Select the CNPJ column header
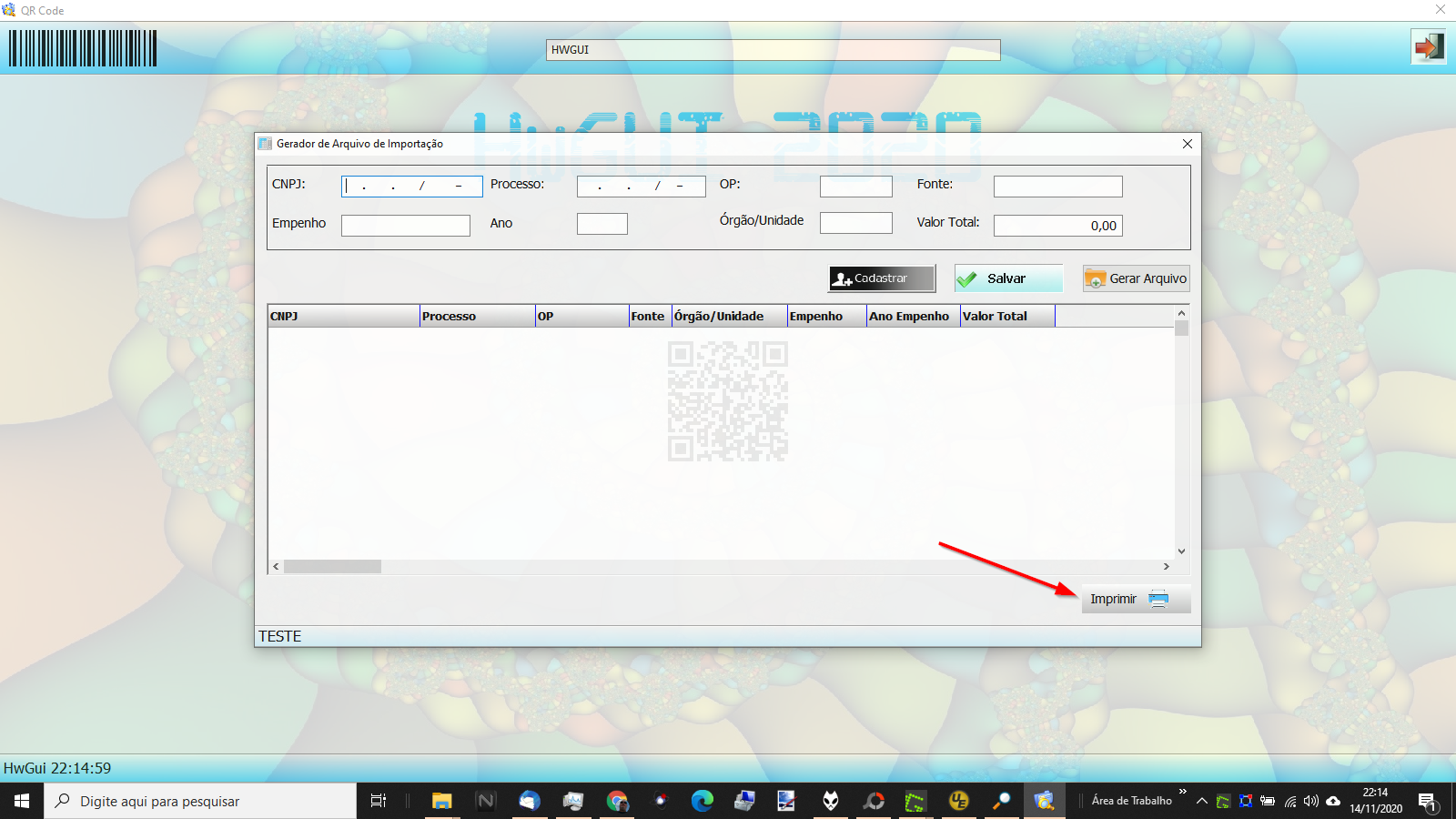The width and height of the screenshot is (1456, 819). [344, 316]
